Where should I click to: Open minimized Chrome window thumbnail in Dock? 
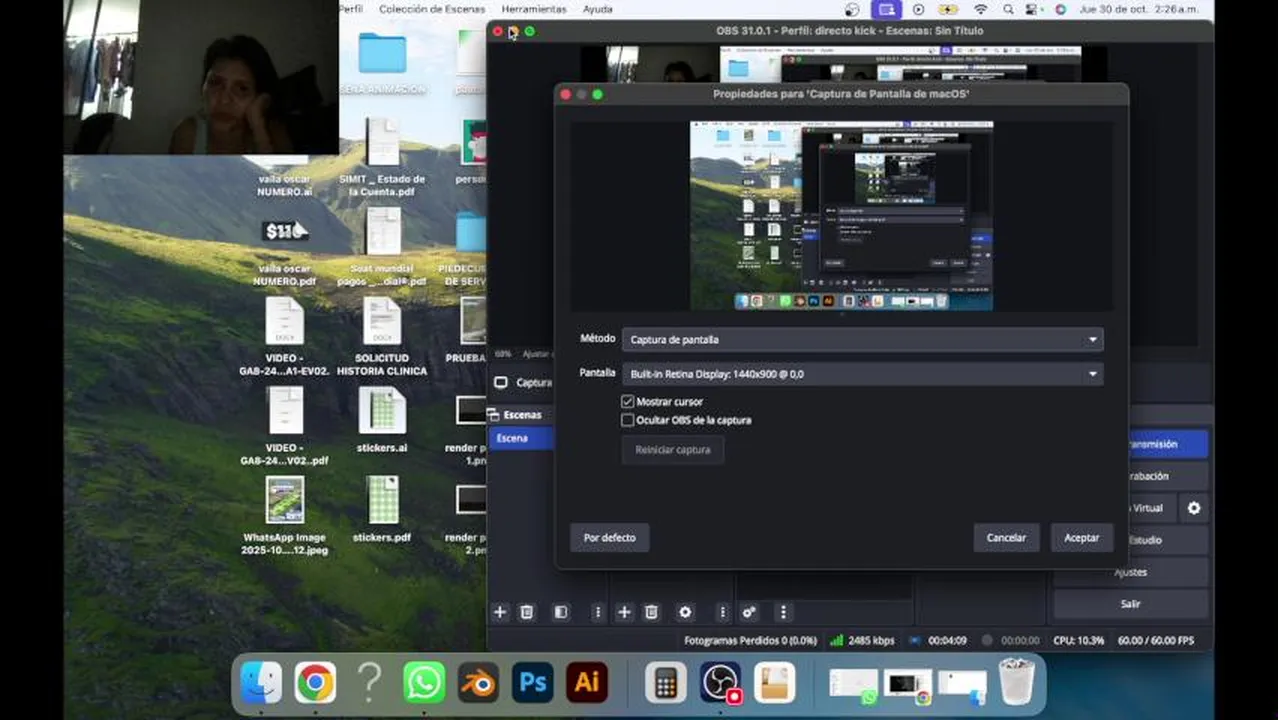tap(907, 685)
